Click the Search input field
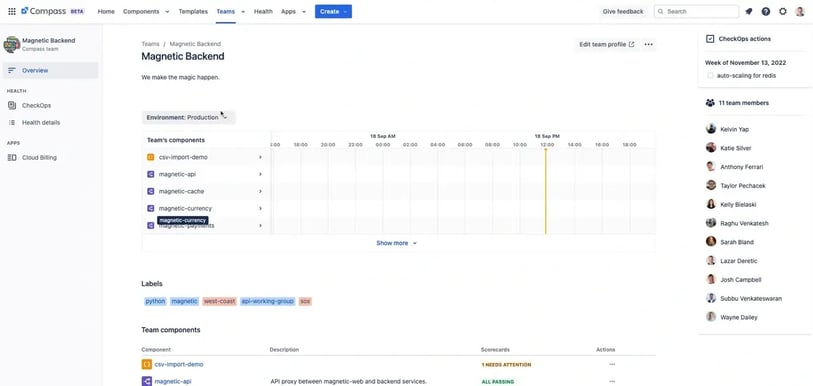 point(696,11)
